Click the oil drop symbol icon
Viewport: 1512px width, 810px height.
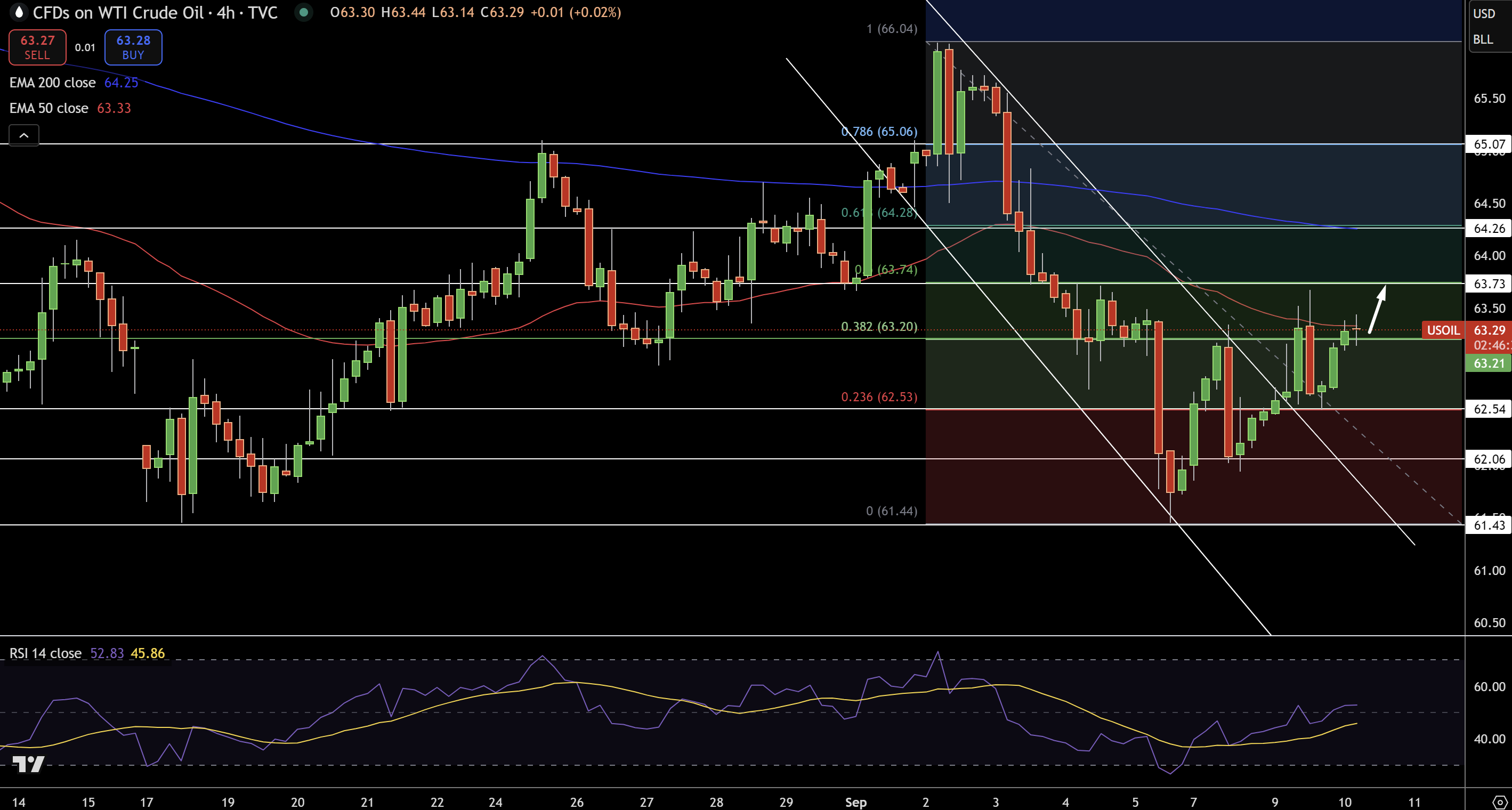point(19,12)
